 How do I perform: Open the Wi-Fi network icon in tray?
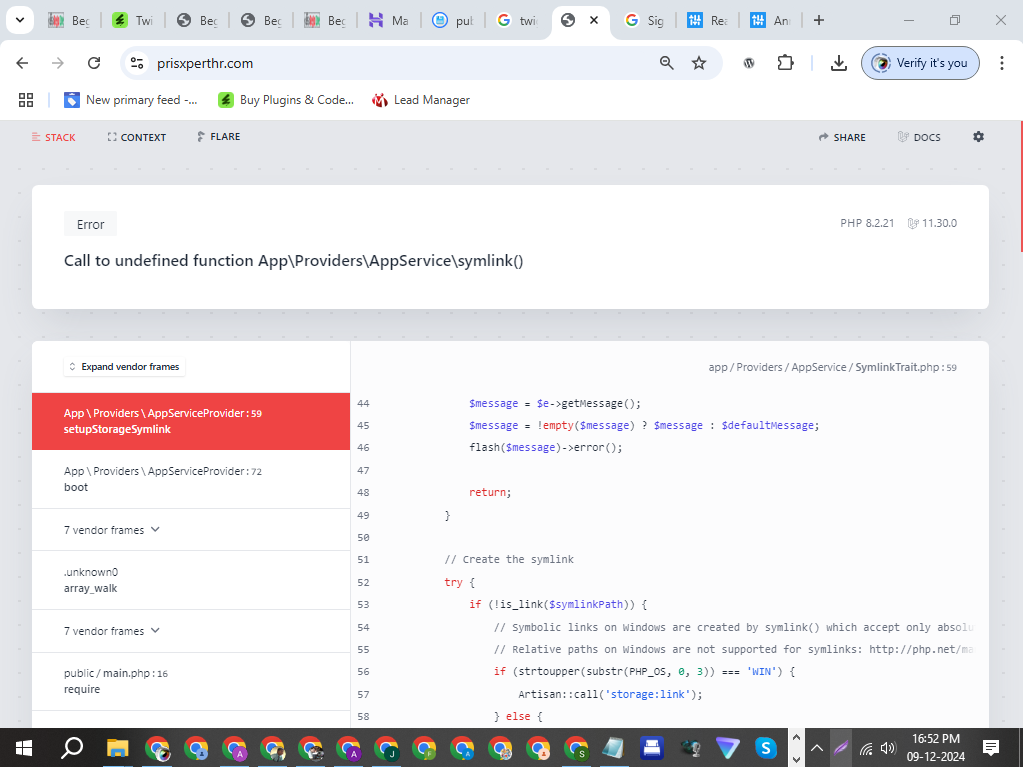coord(866,748)
